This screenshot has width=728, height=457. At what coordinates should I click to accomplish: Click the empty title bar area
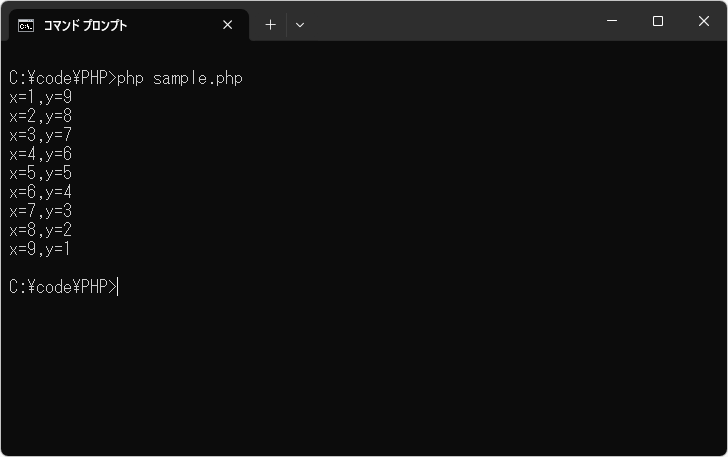coord(450,22)
